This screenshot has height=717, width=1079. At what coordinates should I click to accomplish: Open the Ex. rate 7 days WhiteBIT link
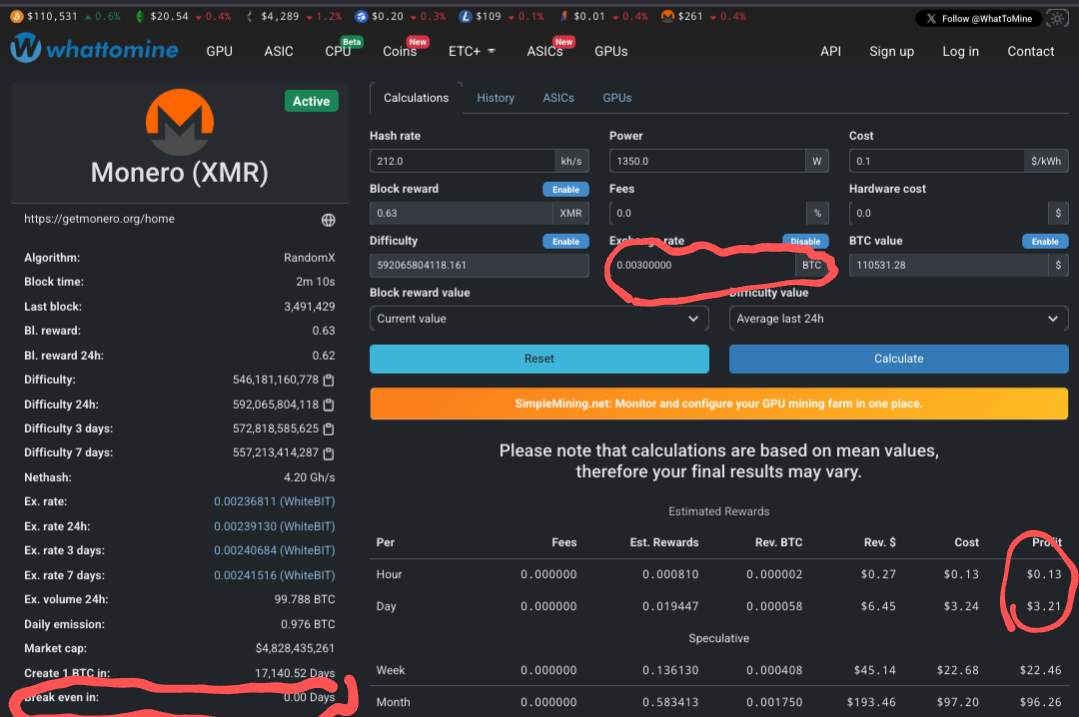tap(274, 575)
